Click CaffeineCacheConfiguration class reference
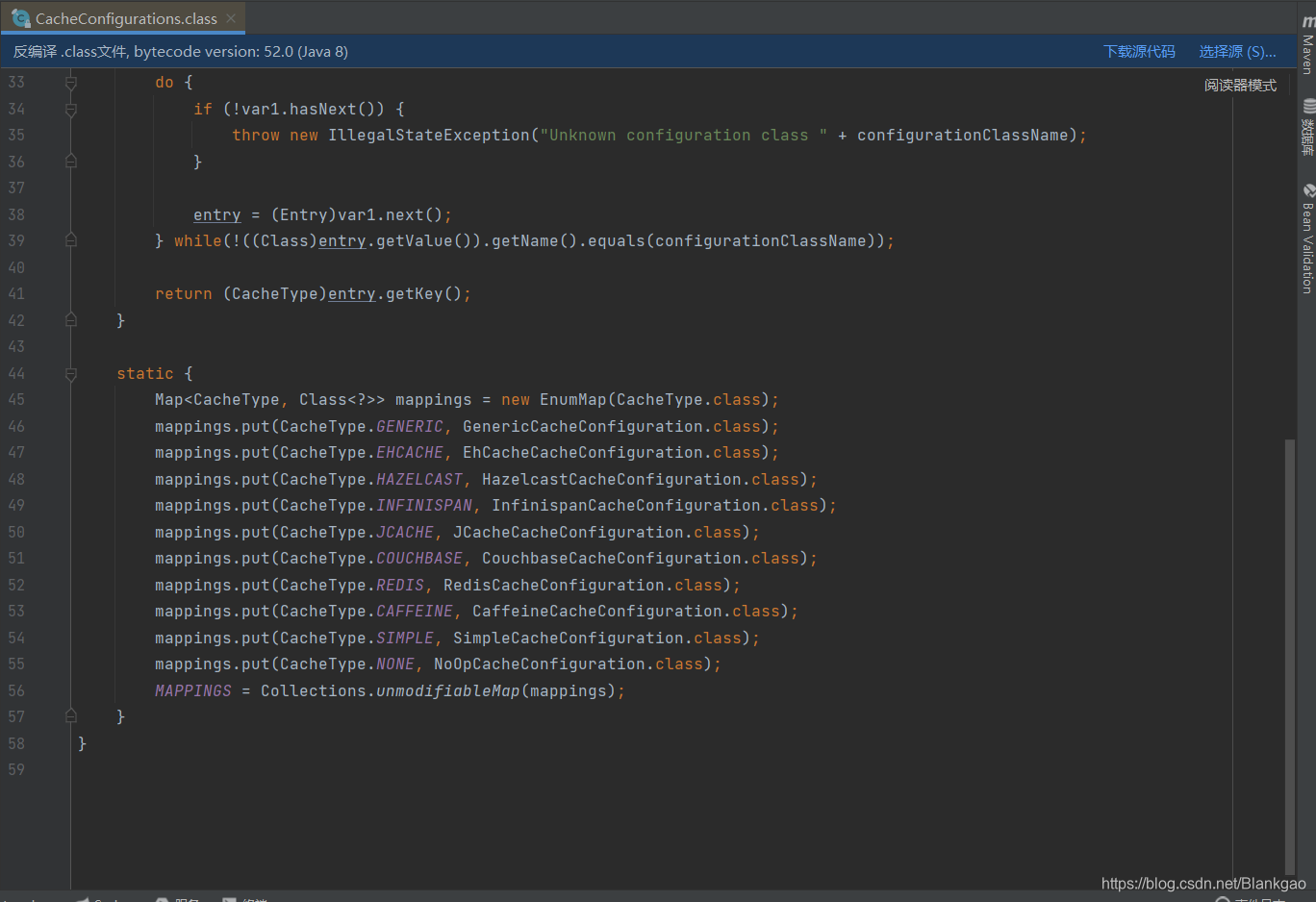1316x902 pixels. coord(597,612)
